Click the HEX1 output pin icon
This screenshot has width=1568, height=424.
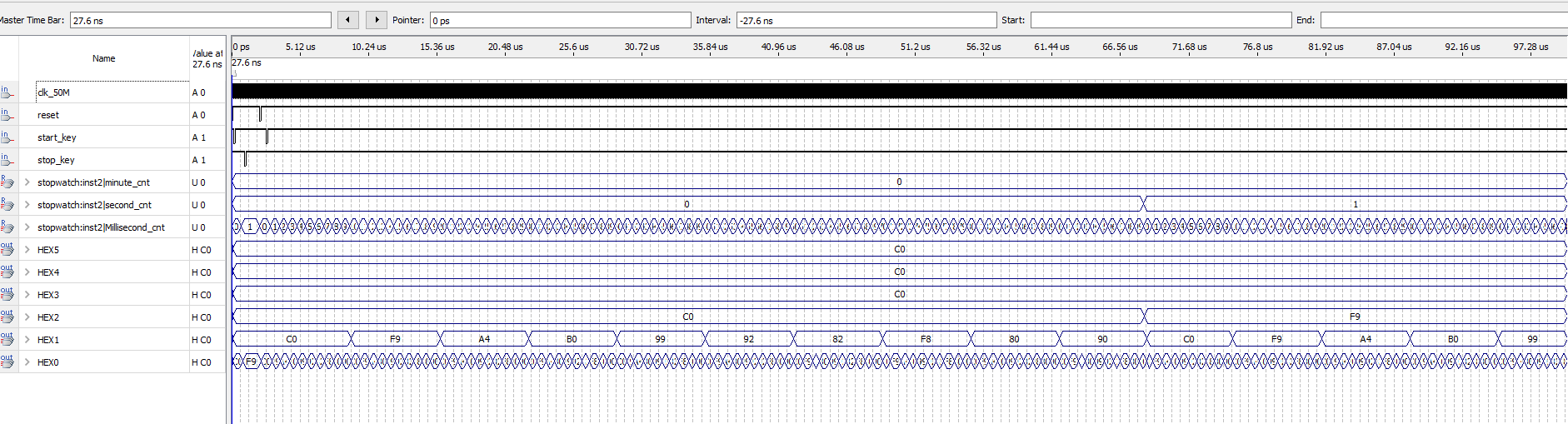click(x=7, y=339)
